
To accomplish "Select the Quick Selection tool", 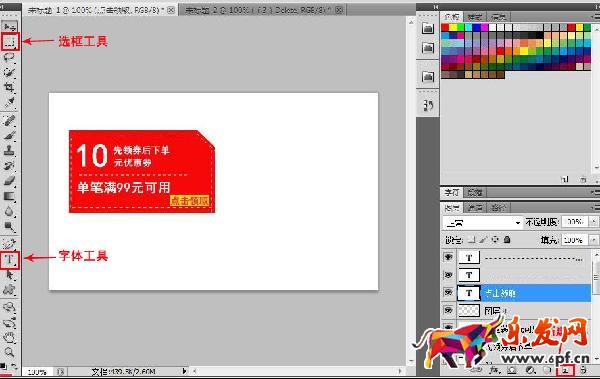I will (x=10, y=72).
